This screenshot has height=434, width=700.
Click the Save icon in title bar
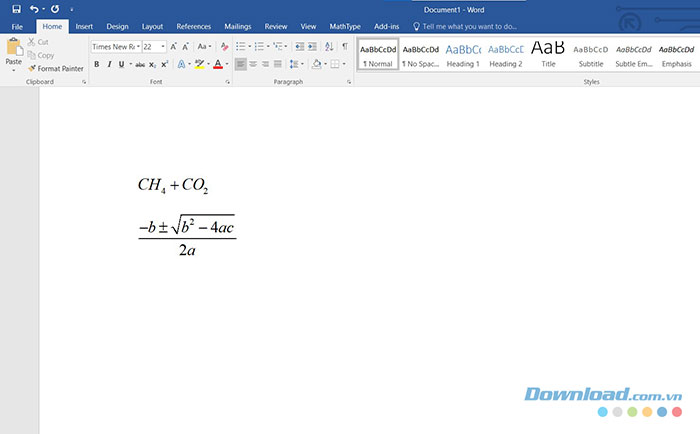pyautogui.click(x=16, y=8)
